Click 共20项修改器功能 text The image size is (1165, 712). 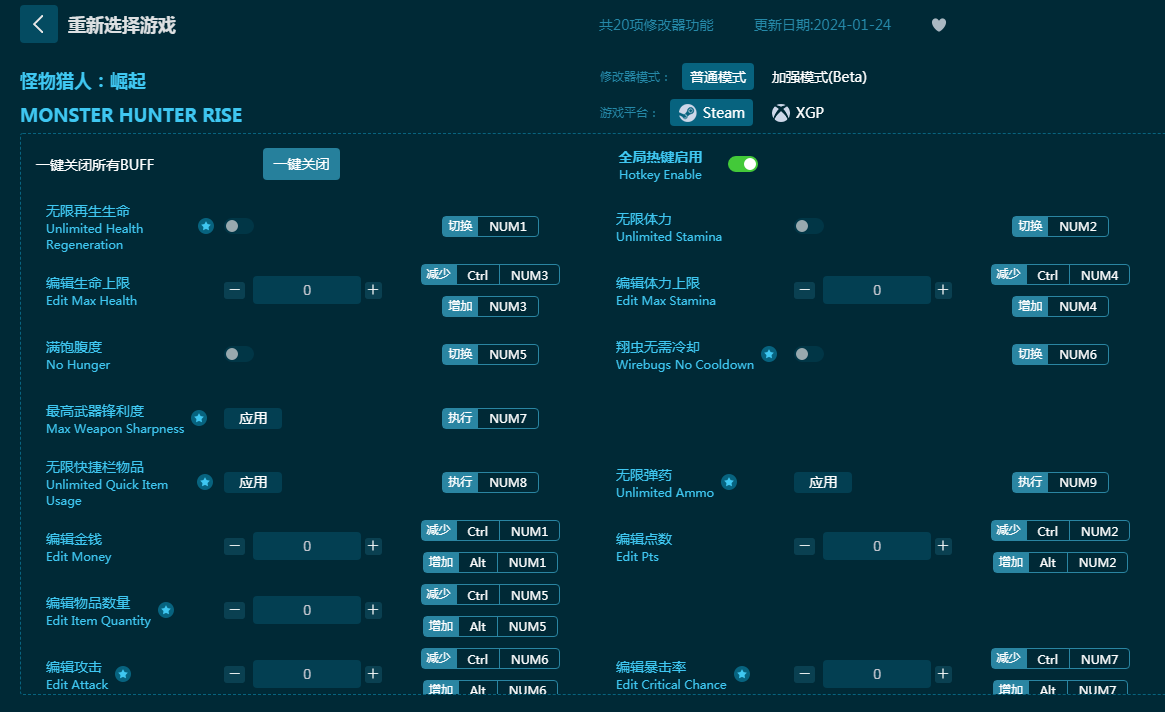pos(656,25)
